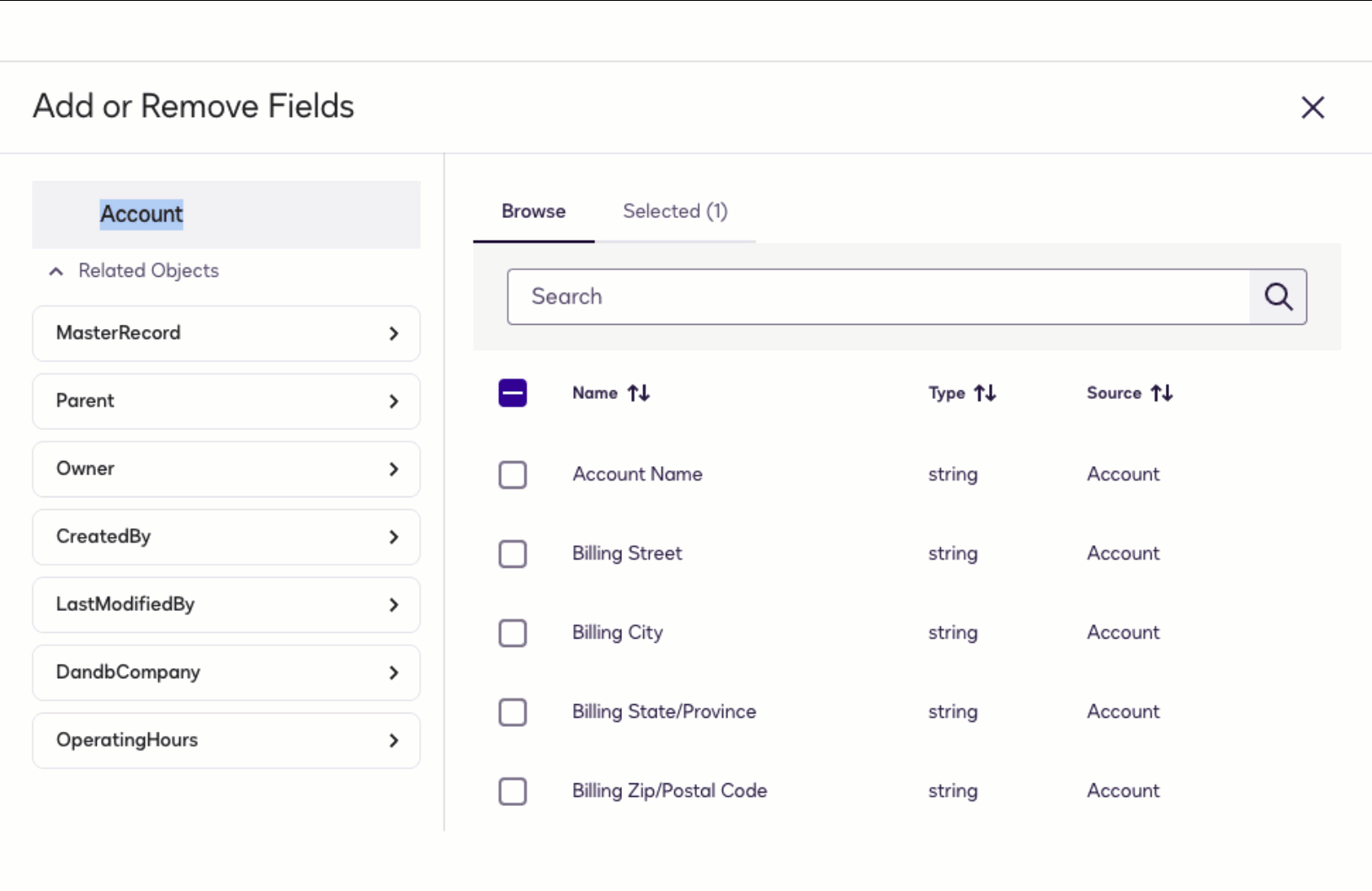Switch to the Selected (1) tab

tap(675, 211)
